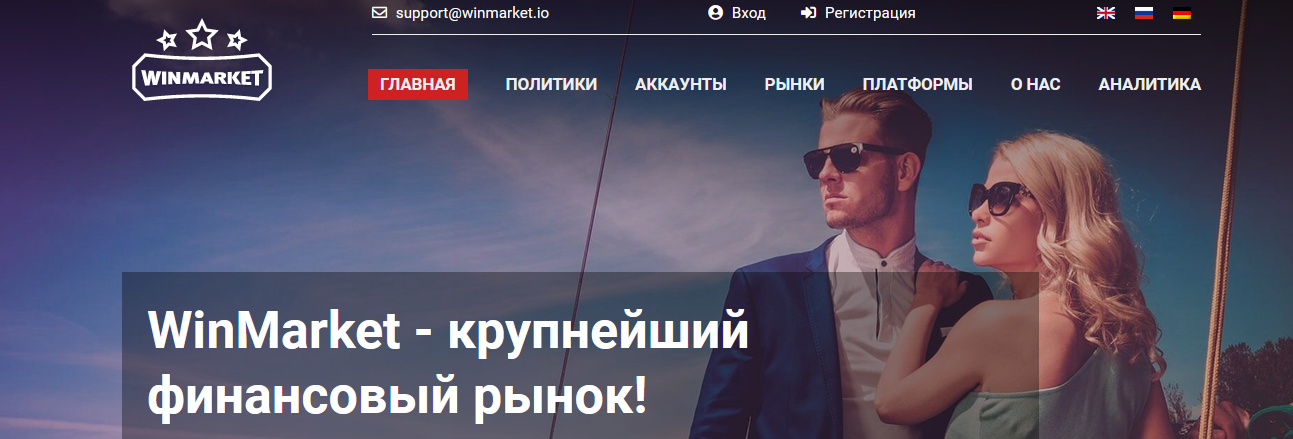Screen dimensions: 1293x439
Task: Open the ПЛАТФОРМЫ menu item
Action: tap(918, 85)
